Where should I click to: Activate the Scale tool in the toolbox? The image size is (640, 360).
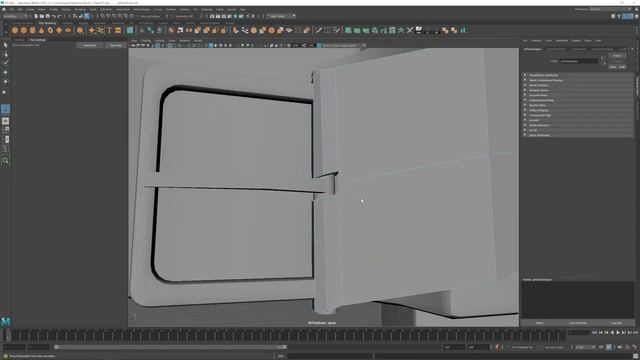tap(5, 91)
